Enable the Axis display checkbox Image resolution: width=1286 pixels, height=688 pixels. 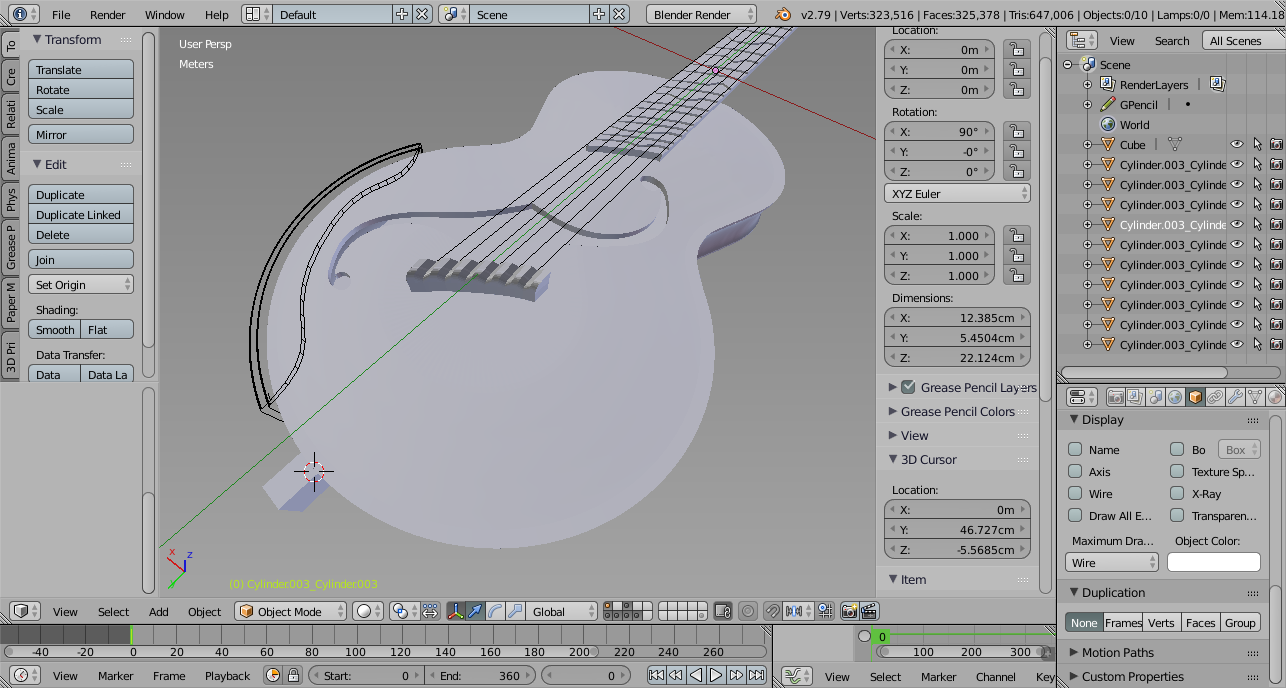[x=1075, y=472]
